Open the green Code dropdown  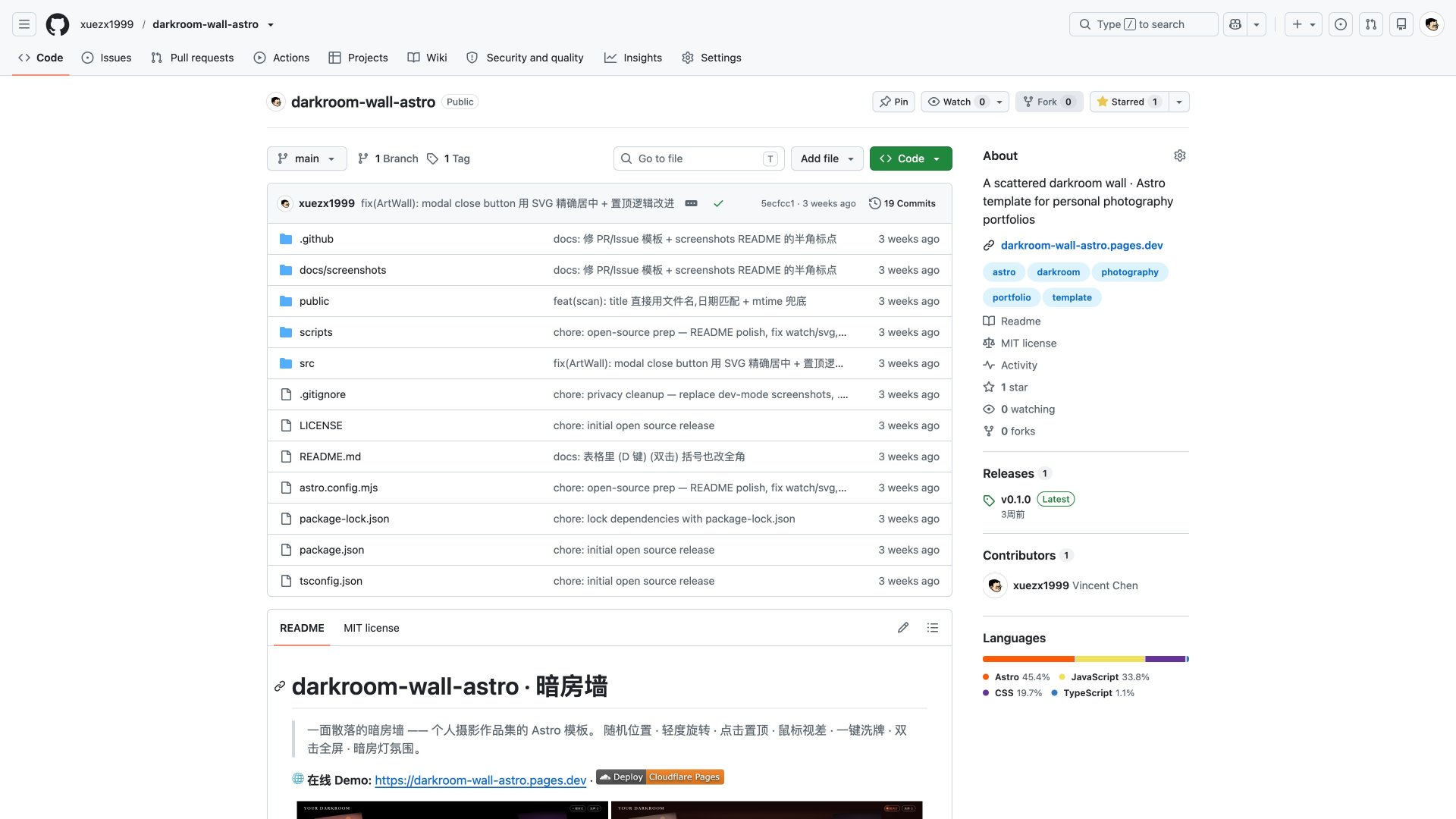point(911,158)
